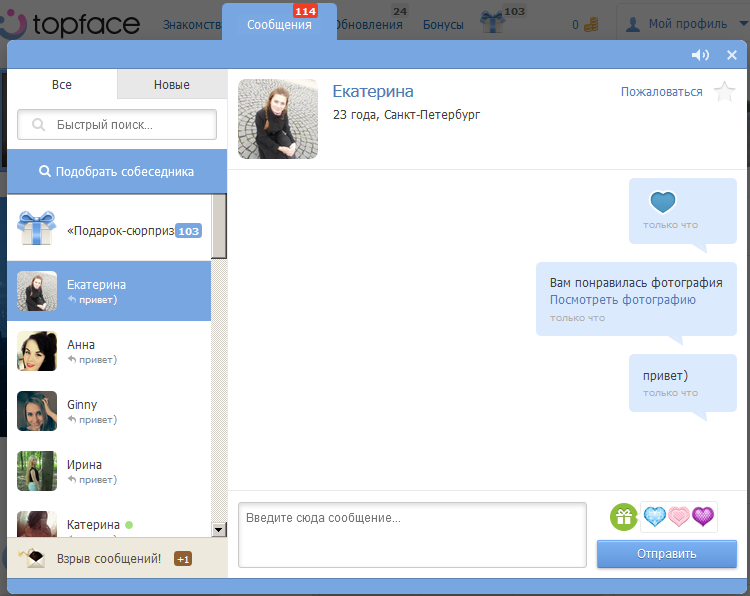Pick the blue diamond heart sticker
Viewport: 750px width, 596px height.
655,517
